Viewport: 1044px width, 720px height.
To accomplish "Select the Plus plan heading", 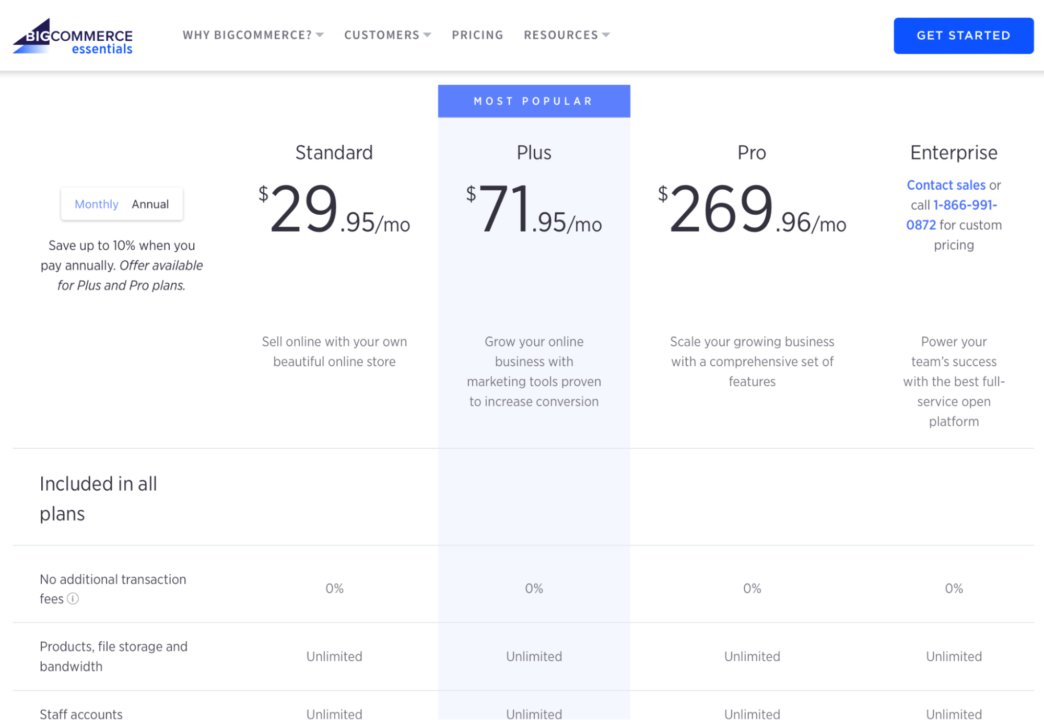I will pos(534,153).
